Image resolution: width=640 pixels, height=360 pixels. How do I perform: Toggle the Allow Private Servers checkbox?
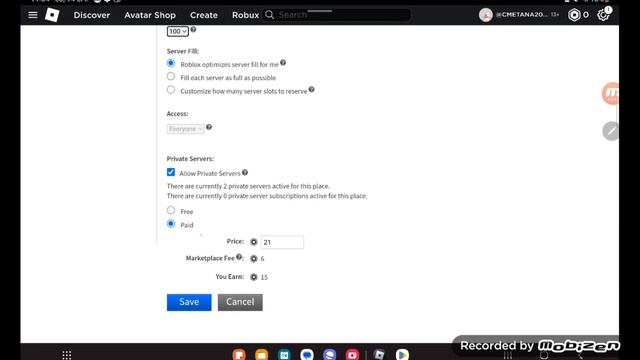[171, 172]
